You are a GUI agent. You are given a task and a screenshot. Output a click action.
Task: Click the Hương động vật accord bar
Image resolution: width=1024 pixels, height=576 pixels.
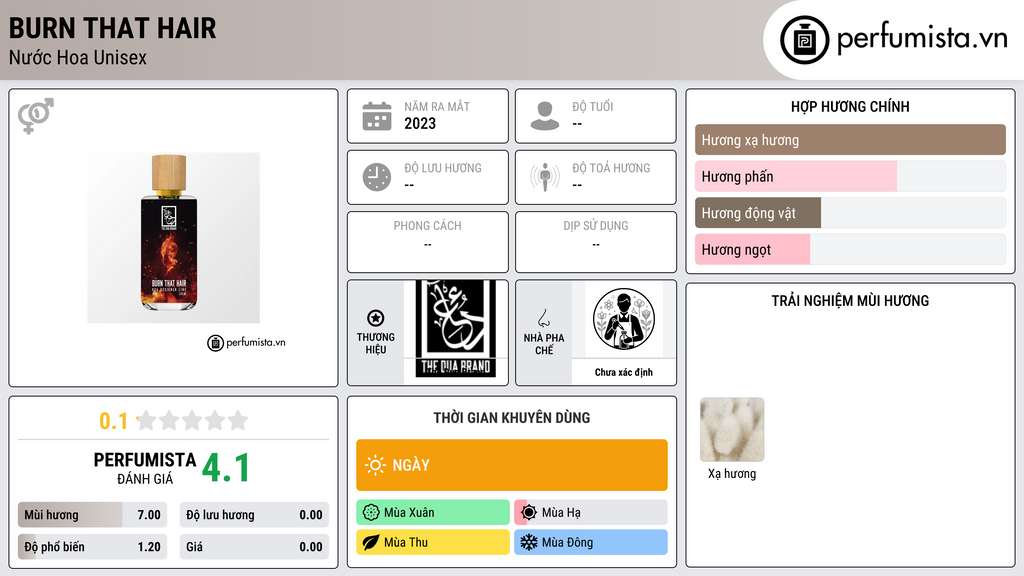point(850,213)
